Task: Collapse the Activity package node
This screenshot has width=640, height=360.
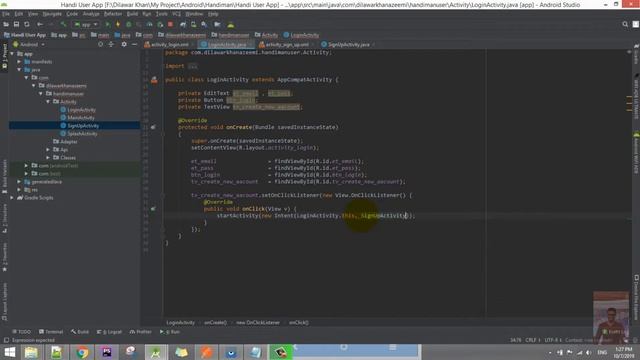Action: [48, 102]
